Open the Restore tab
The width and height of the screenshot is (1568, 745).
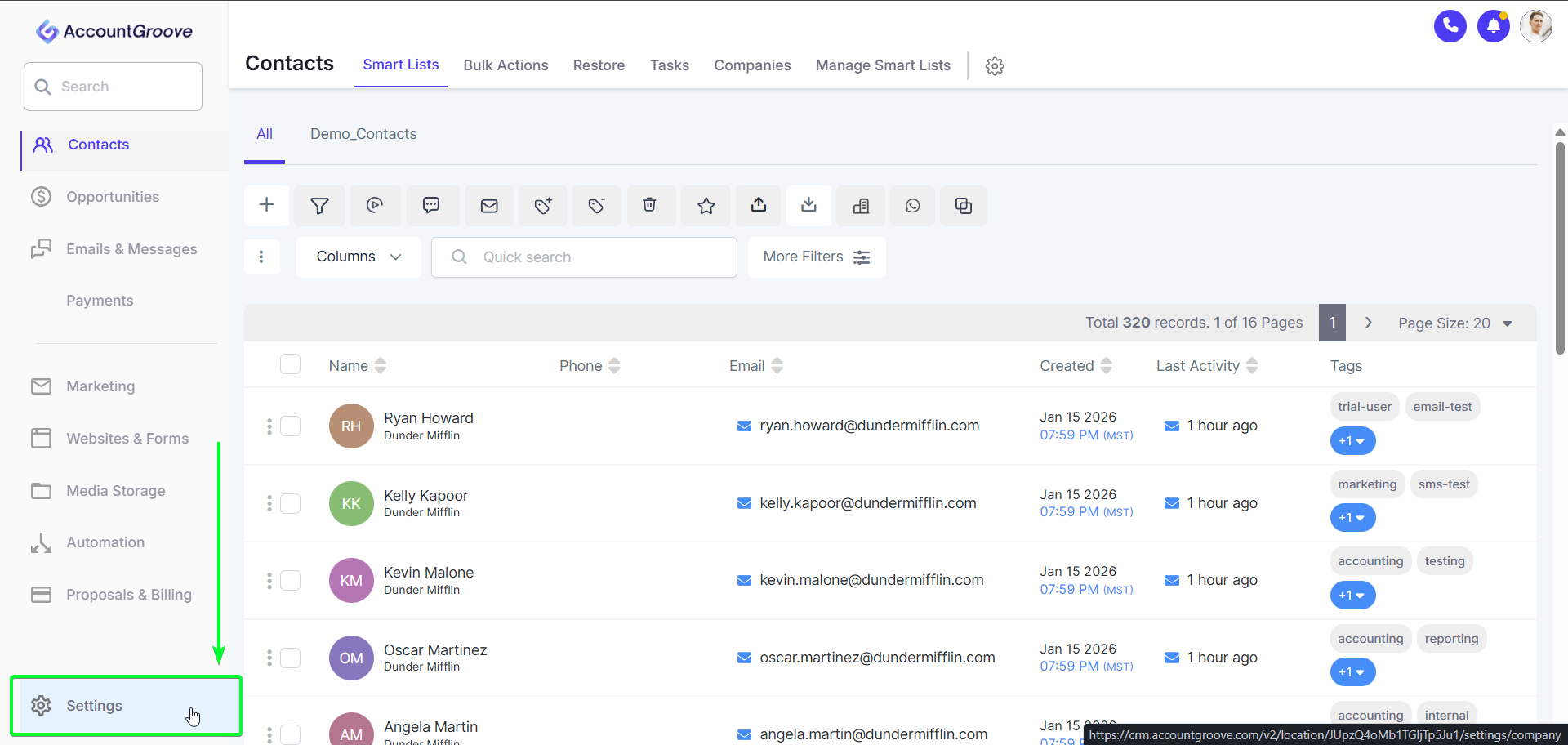point(599,65)
